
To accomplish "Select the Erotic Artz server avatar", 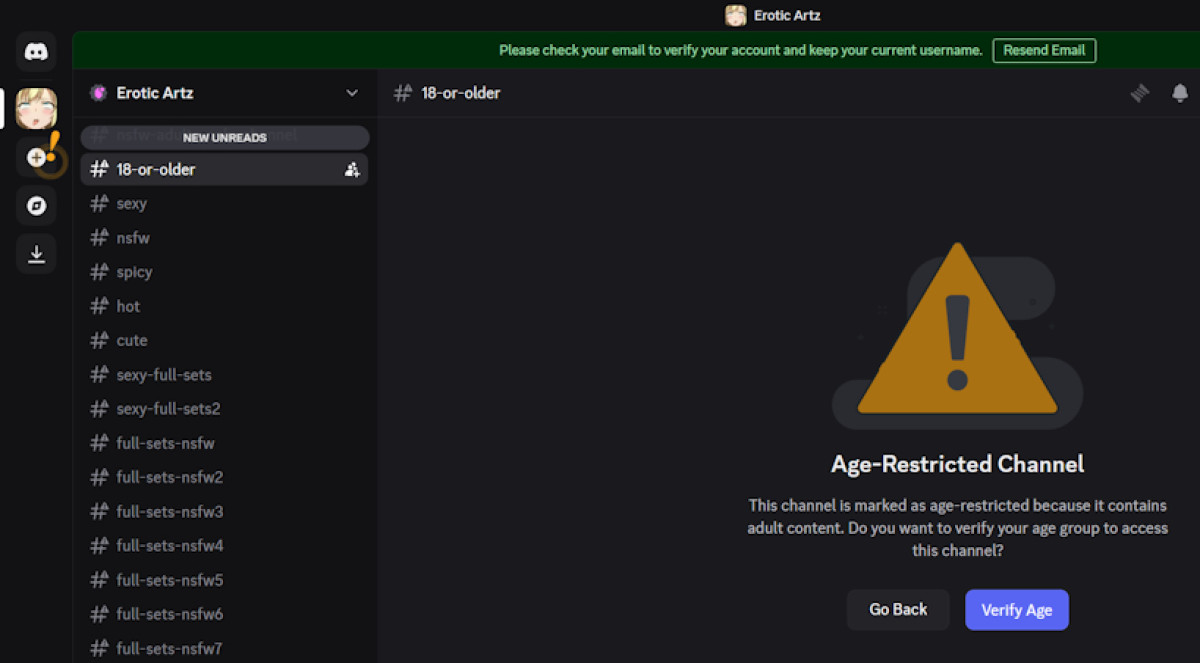I will tap(36, 108).
